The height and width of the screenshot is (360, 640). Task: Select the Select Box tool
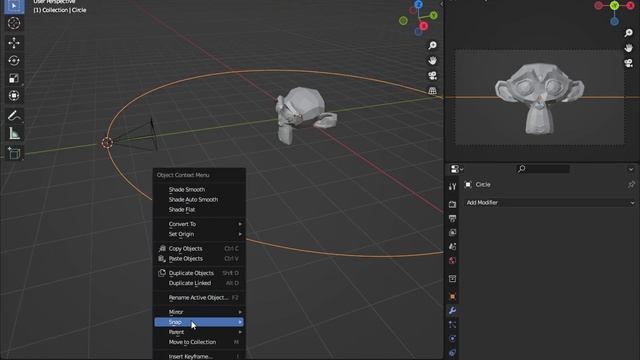tap(14, 6)
